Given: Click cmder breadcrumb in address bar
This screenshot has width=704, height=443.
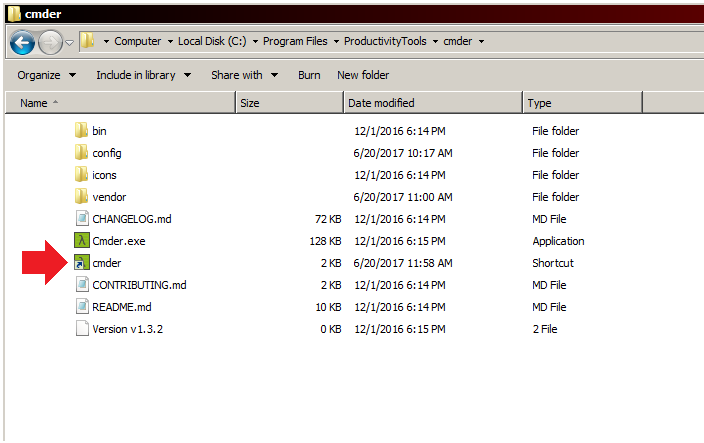Looking at the screenshot, I should [458, 41].
